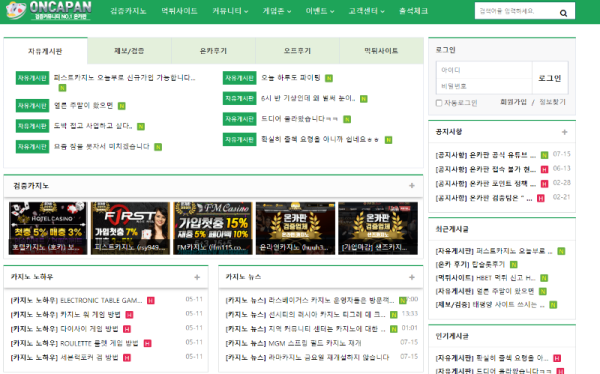This screenshot has height=374, width=600.
Task: Open [제보/검증] recent post
Action: [490, 305]
